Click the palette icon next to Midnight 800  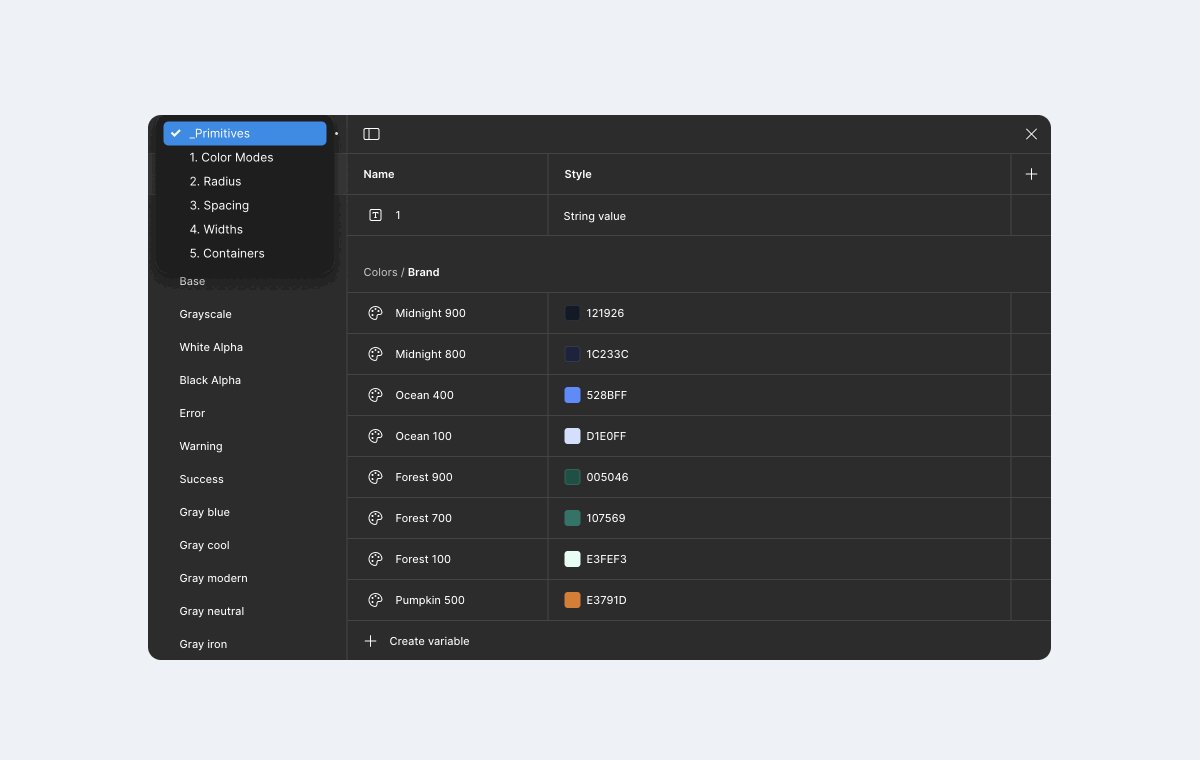pyautogui.click(x=375, y=354)
